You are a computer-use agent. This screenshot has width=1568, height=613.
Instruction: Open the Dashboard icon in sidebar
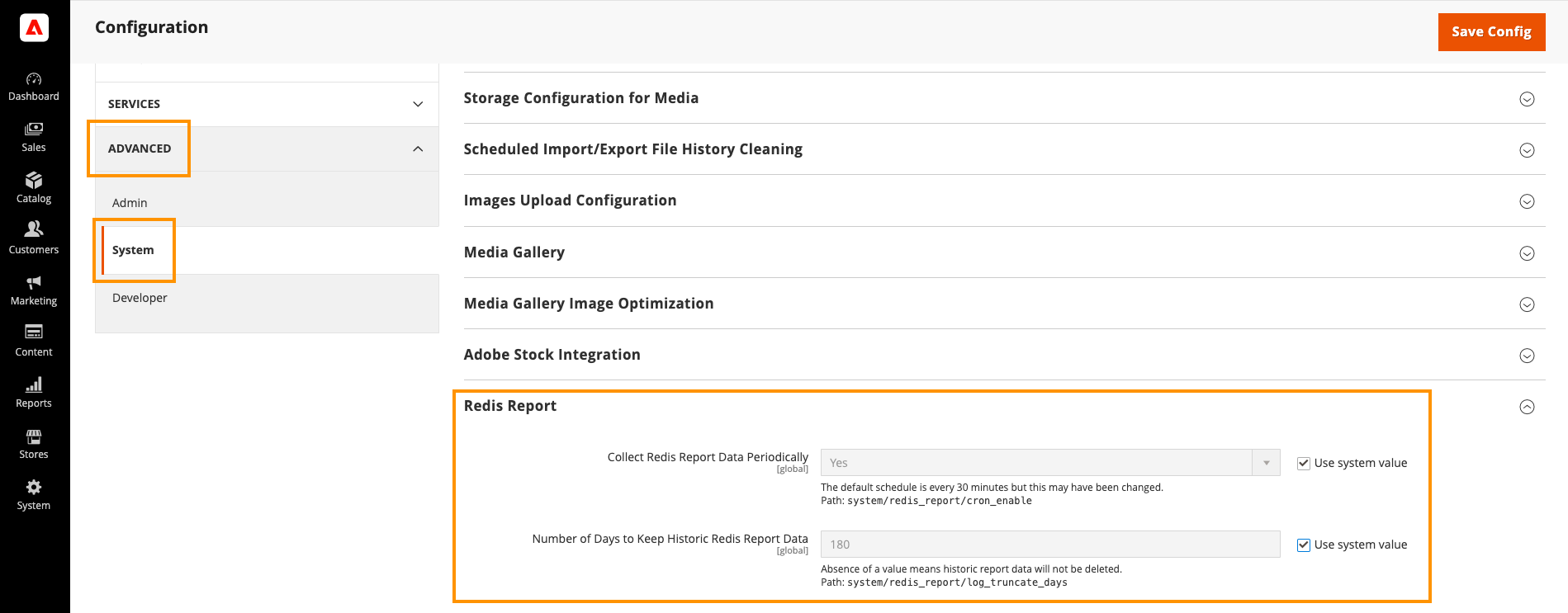click(34, 79)
